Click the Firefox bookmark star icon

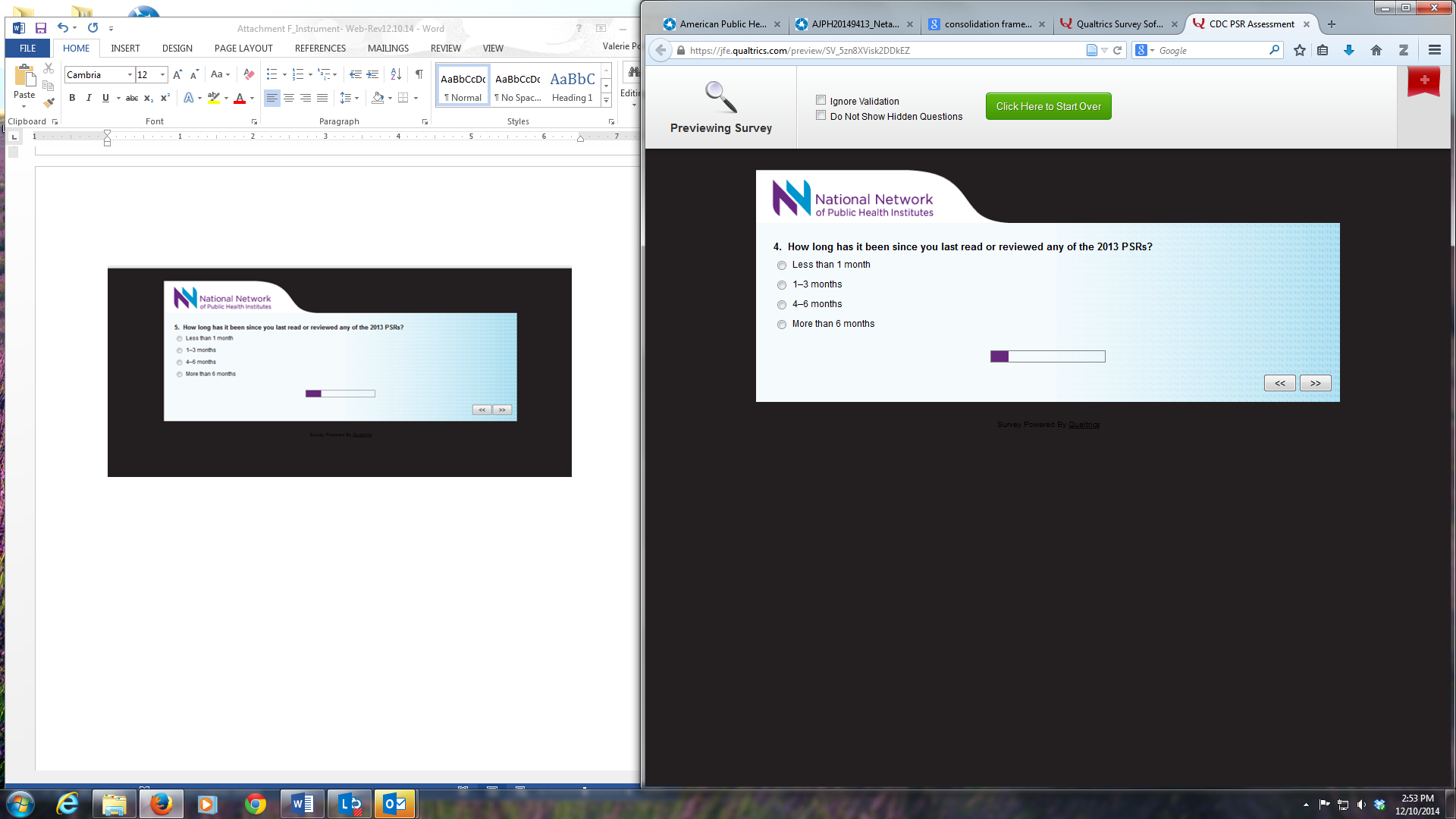tap(1300, 50)
